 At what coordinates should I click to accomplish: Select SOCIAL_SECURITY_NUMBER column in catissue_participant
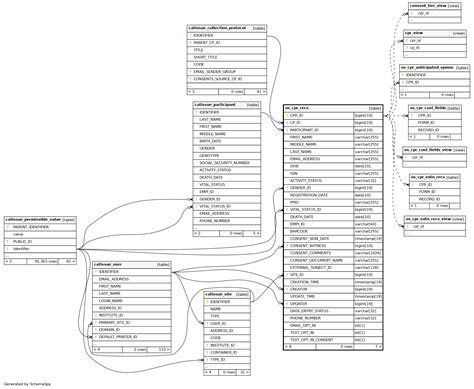(x=224, y=163)
